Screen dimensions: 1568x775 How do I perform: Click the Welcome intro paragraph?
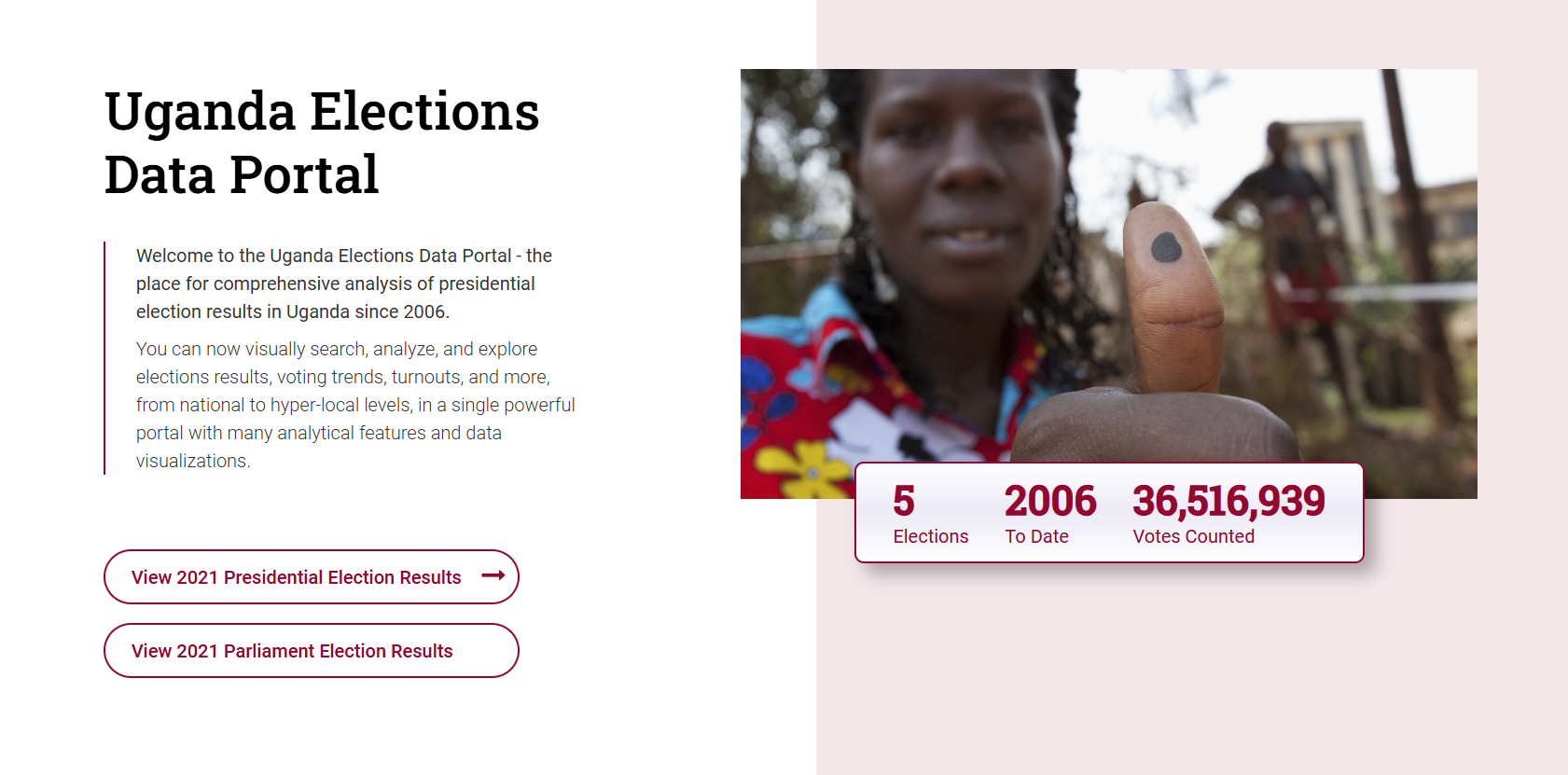coord(344,284)
